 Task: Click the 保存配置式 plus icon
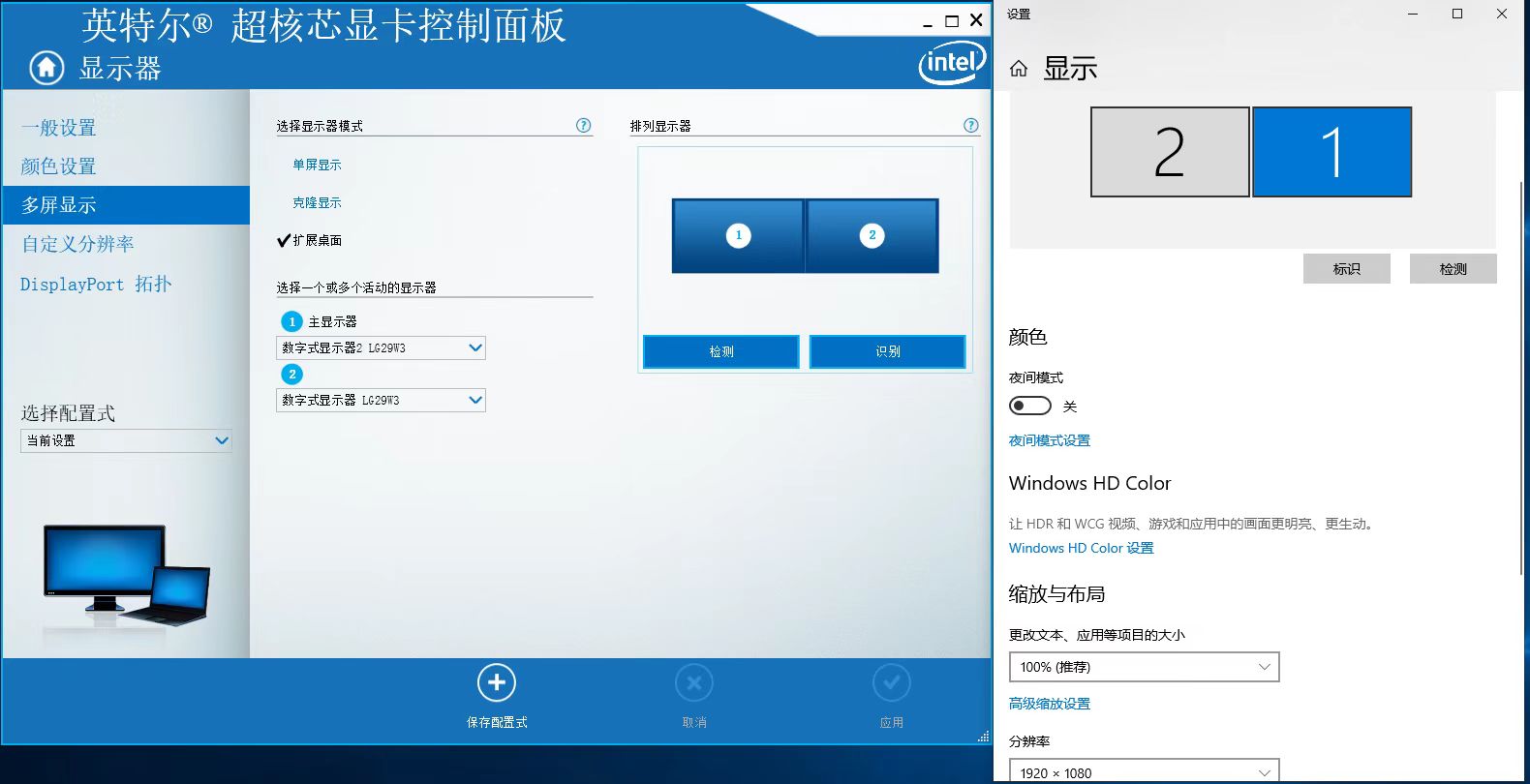497,682
